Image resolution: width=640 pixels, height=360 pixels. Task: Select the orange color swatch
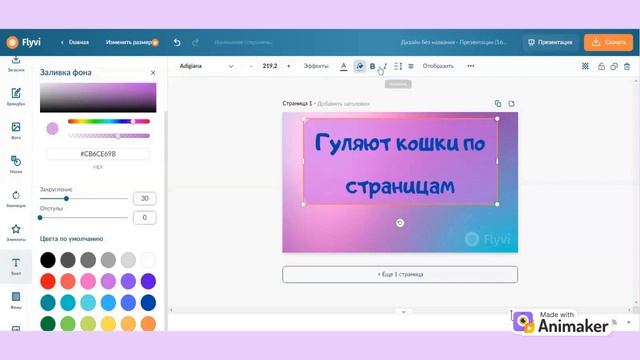coord(148,324)
